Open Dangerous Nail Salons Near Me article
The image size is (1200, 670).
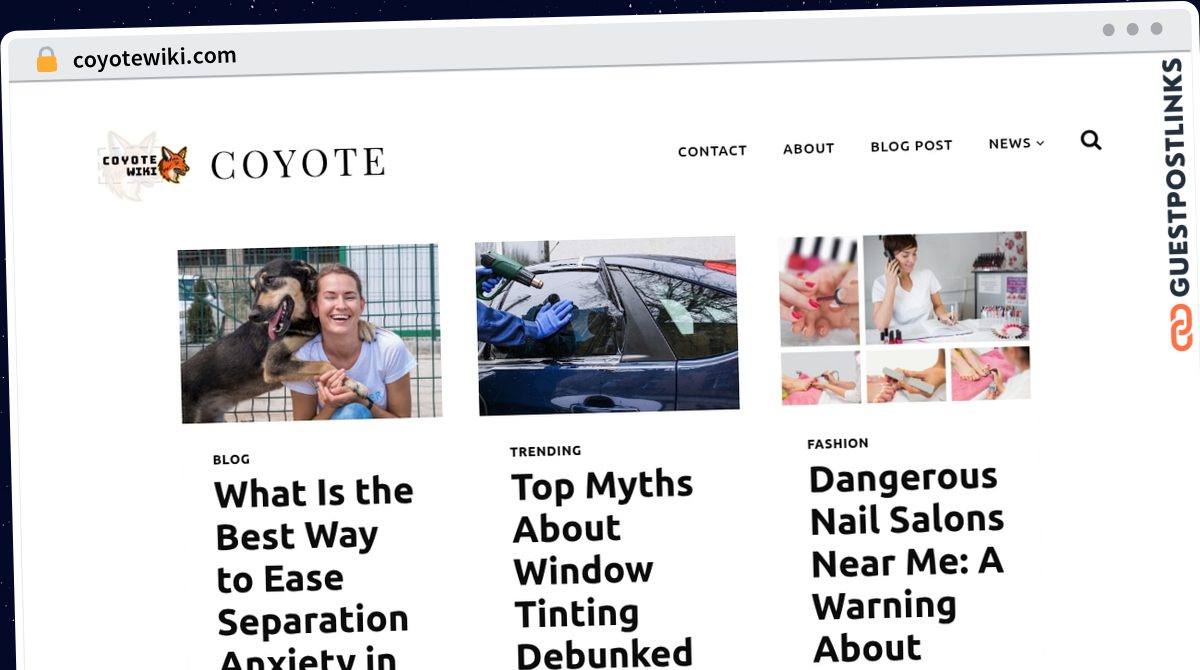(906, 562)
